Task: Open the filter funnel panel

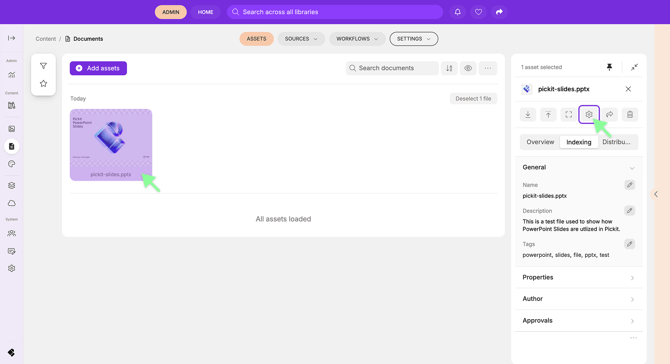Action: click(43, 66)
